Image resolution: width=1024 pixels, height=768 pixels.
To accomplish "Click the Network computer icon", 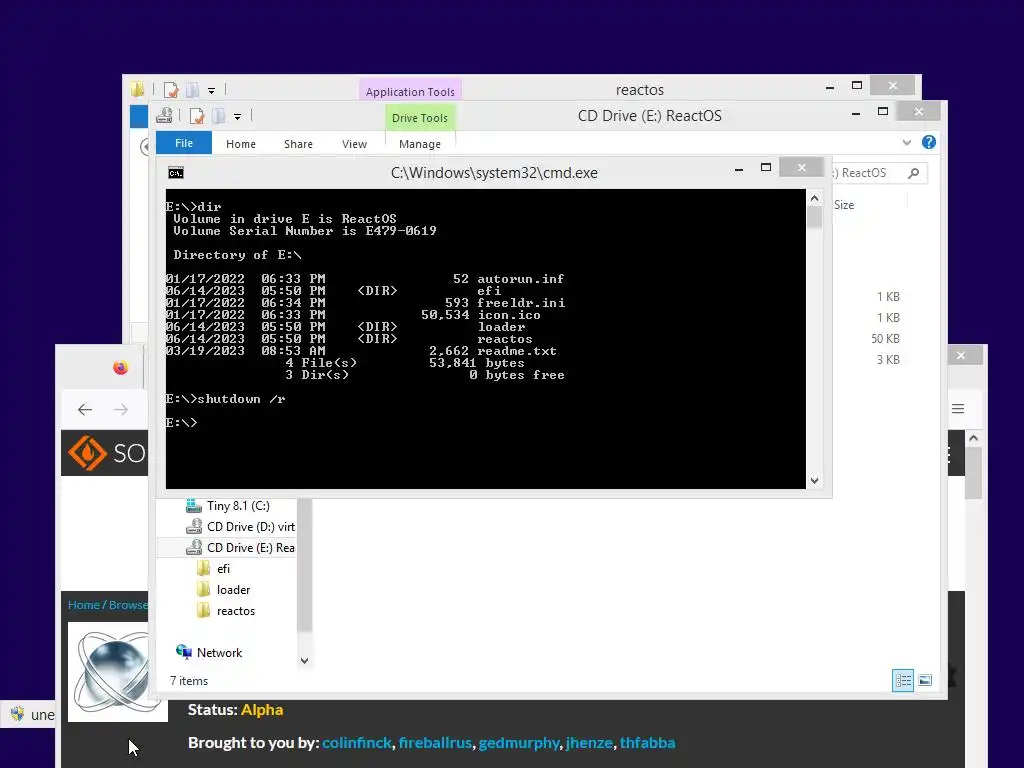I will click(184, 652).
